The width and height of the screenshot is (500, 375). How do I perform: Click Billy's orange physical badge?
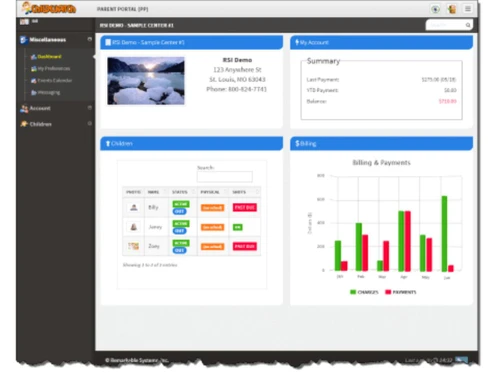click(x=212, y=208)
